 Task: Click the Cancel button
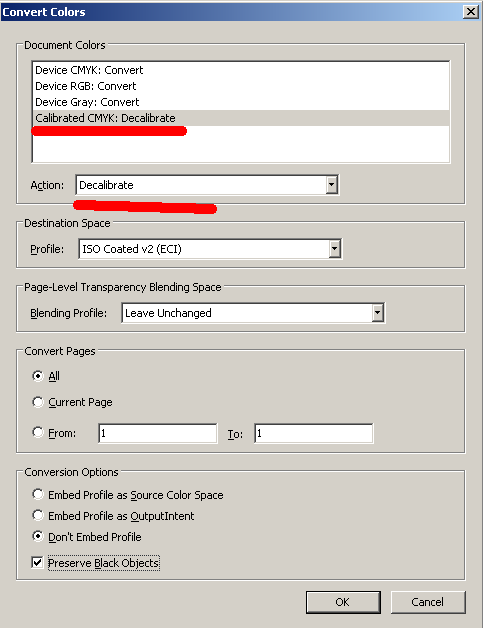coord(428,602)
